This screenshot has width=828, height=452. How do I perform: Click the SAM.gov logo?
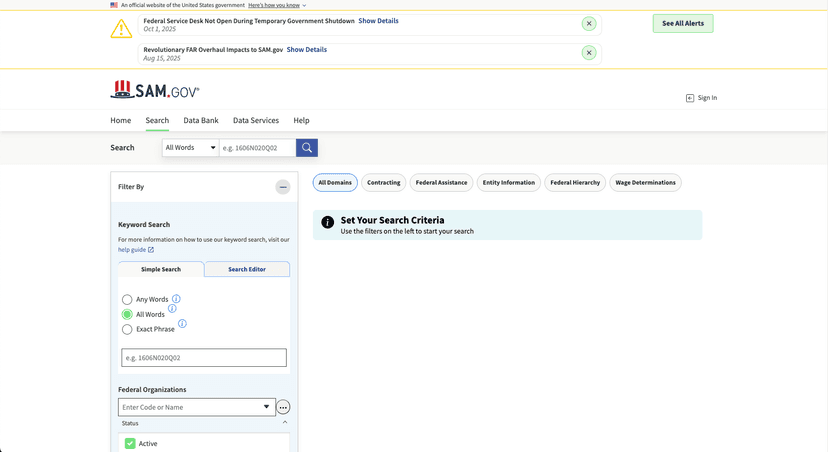[x=155, y=91]
